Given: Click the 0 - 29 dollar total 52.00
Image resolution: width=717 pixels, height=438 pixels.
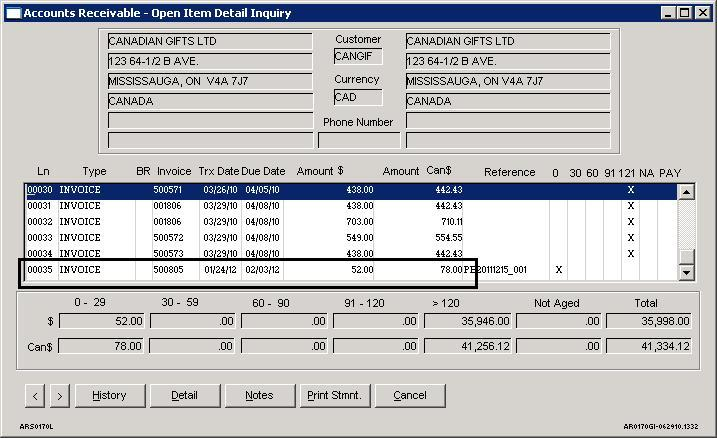Looking at the screenshot, I should tap(101, 321).
